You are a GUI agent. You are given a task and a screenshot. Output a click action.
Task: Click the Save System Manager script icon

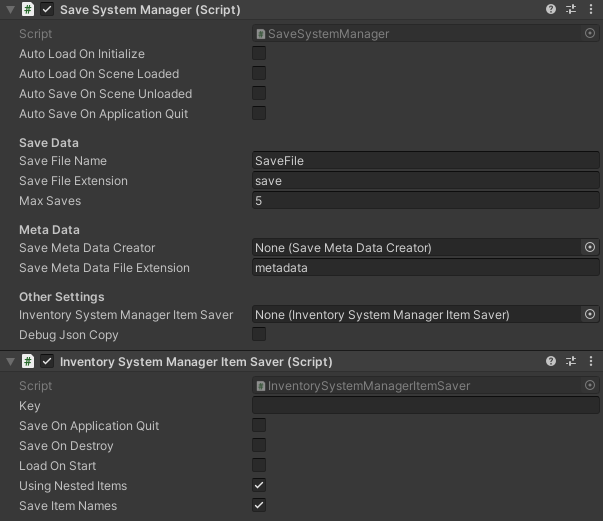coord(28,9)
